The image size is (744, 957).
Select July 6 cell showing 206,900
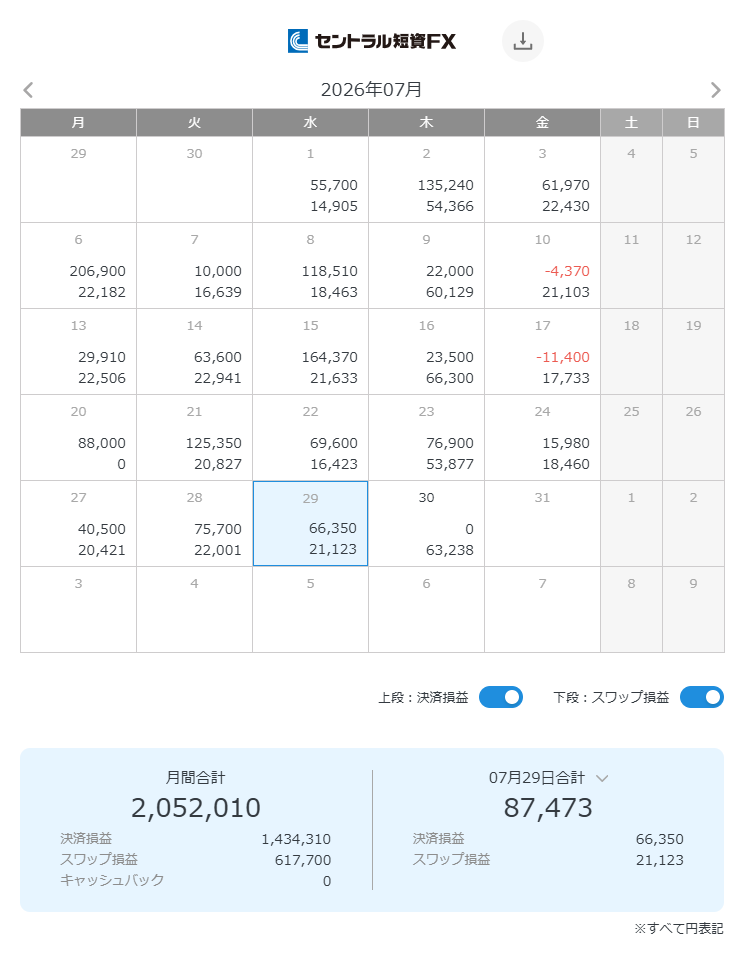click(79, 265)
